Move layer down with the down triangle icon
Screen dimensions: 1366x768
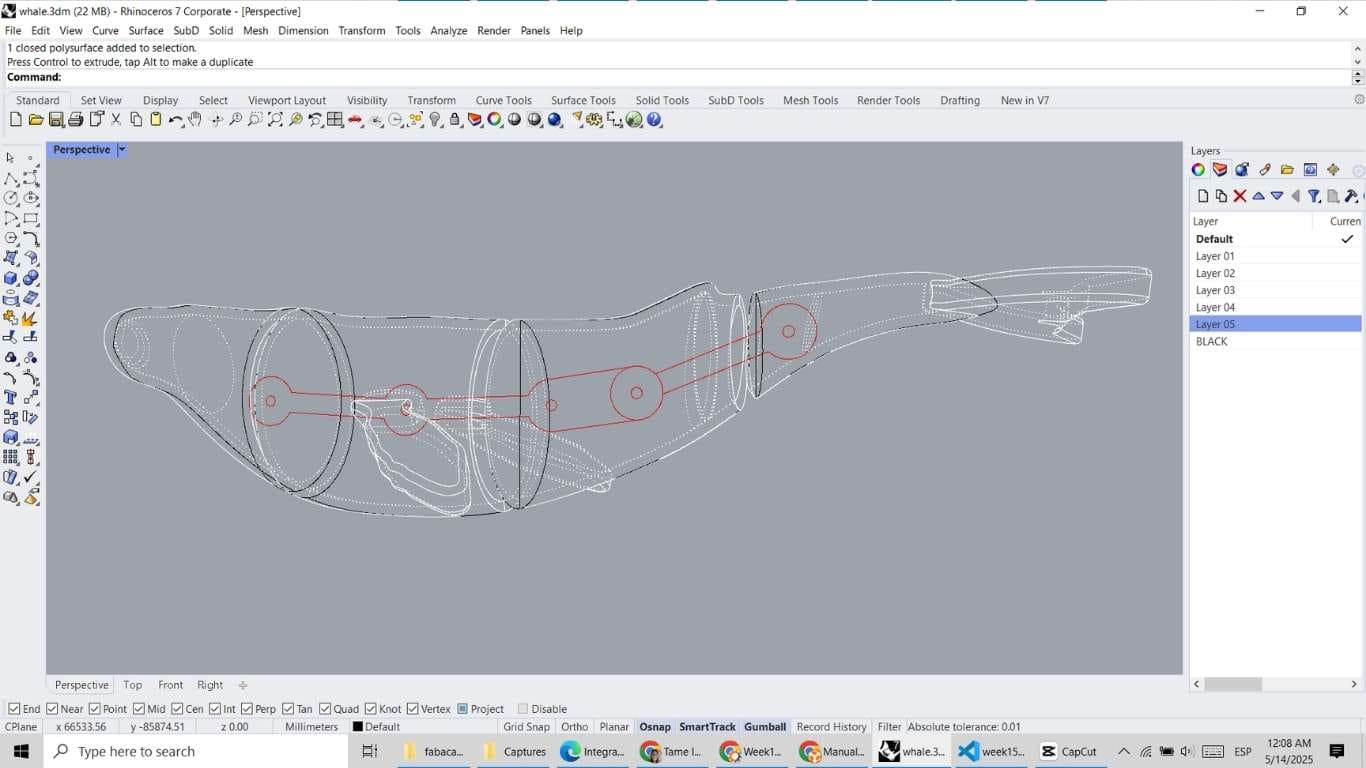1277,196
